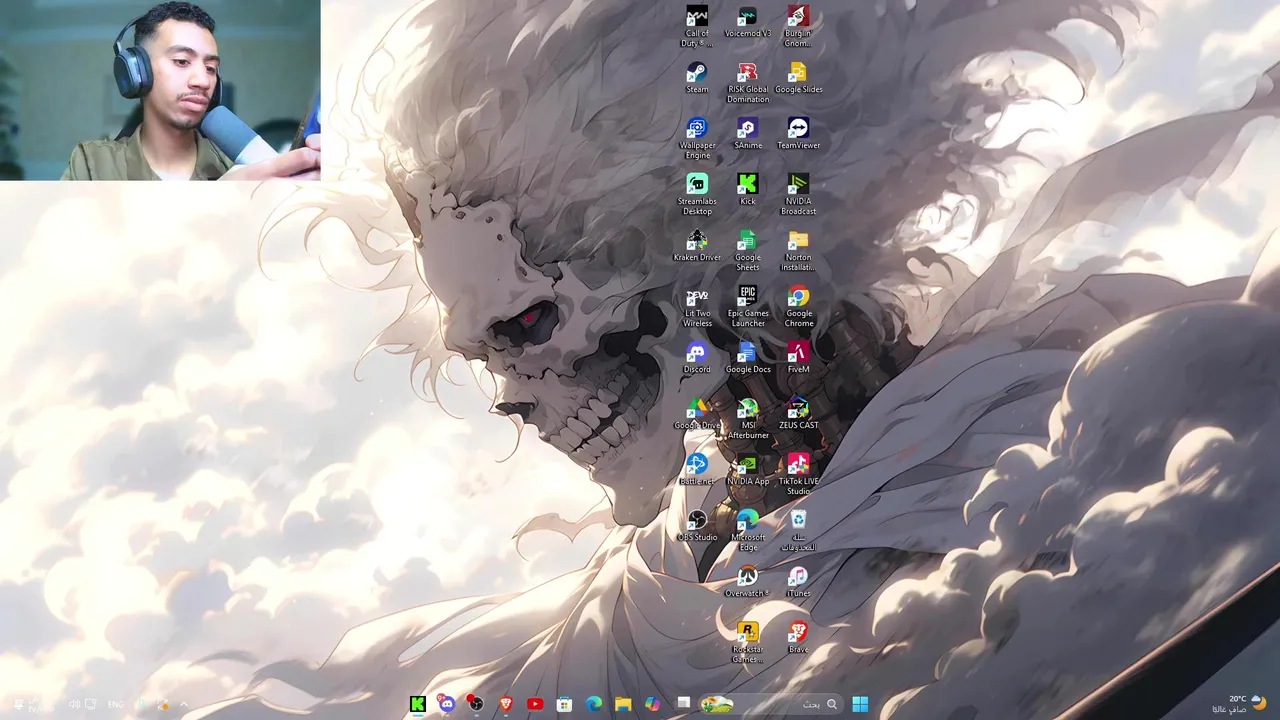This screenshot has height=720, width=1280.
Task: Launch Epic Games Launcher from desktop
Action: (x=748, y=307)
